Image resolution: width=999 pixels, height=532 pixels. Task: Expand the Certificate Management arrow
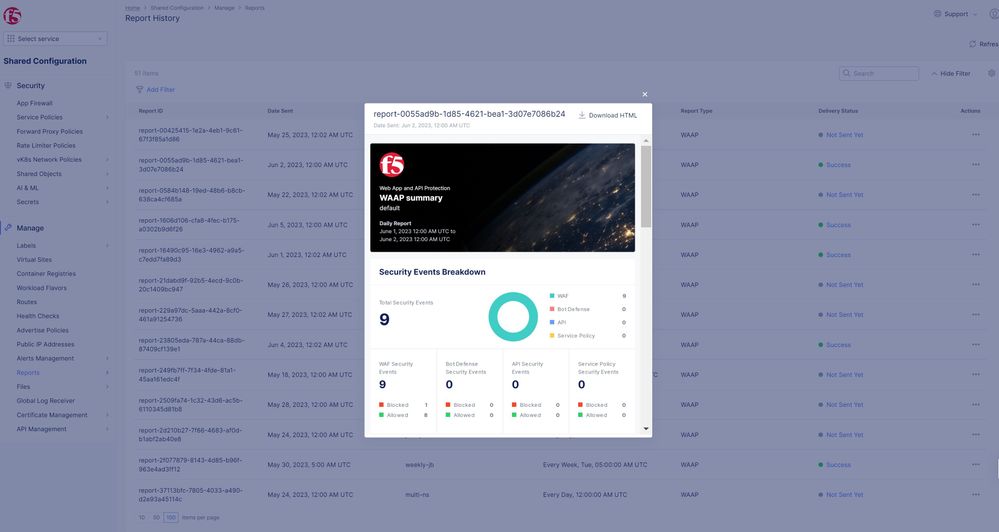coord(107,415)
